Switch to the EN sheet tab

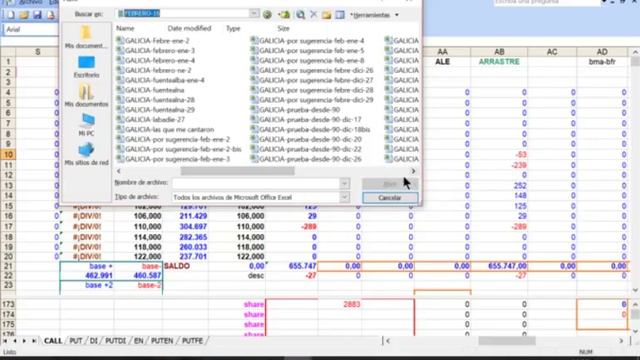pos(138,341)
